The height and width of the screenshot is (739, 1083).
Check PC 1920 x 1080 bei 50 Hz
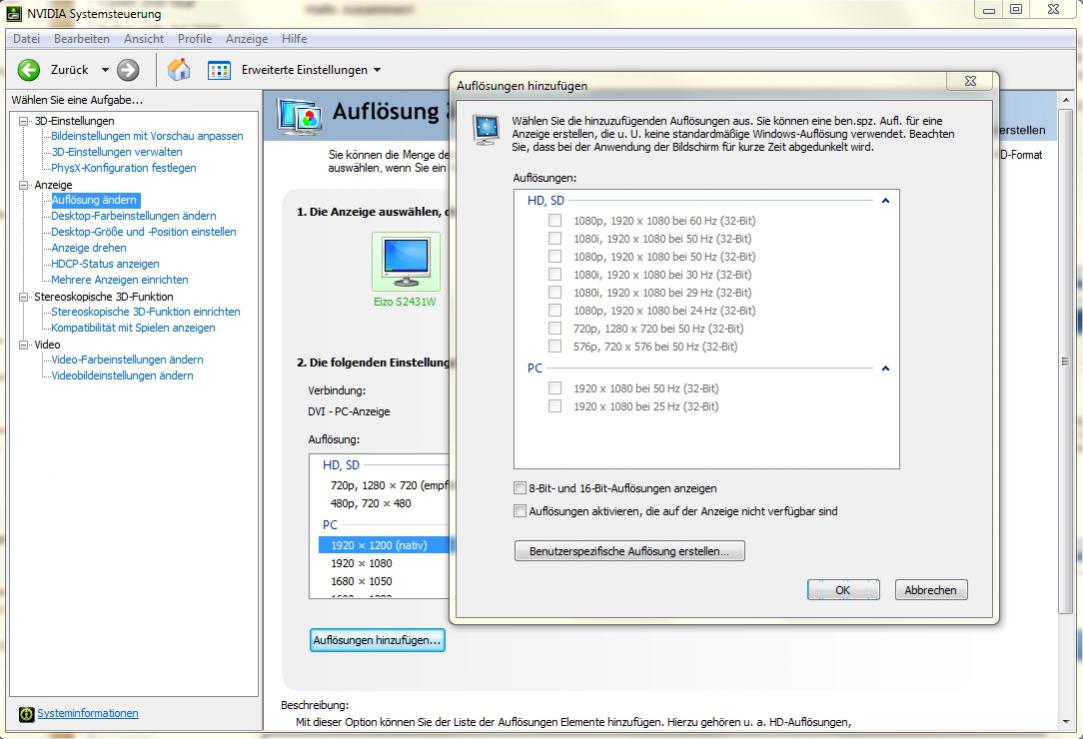[x=555, y=388]
